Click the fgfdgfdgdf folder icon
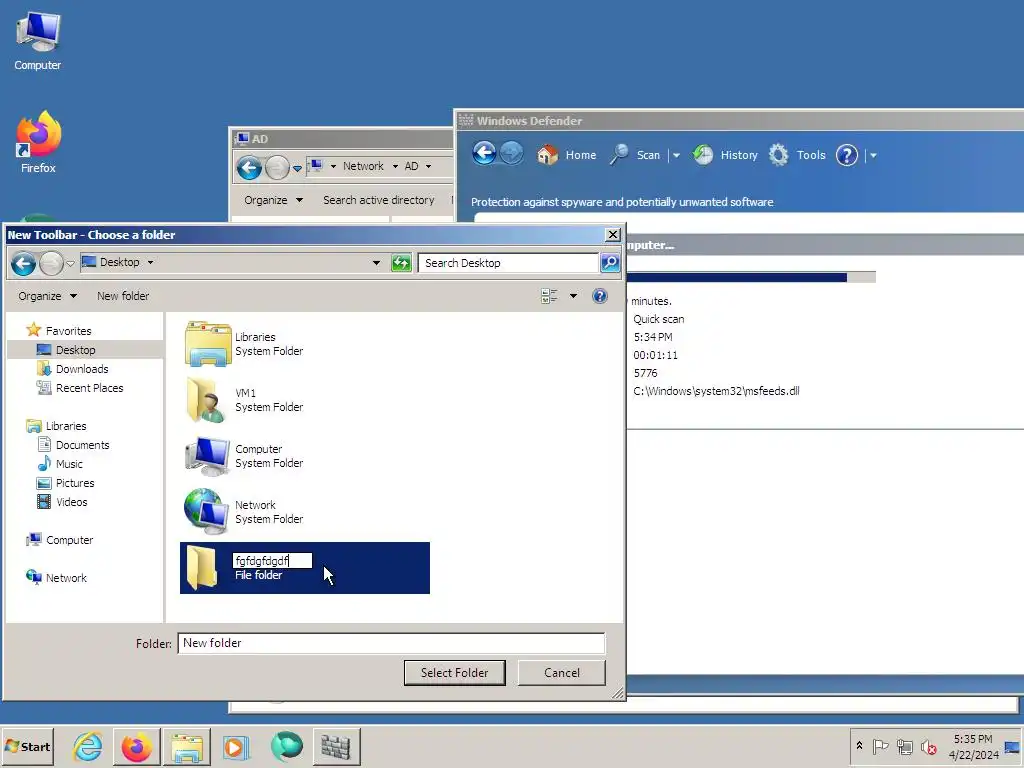Screen dimensions: 1024x768 pos(202,568)
